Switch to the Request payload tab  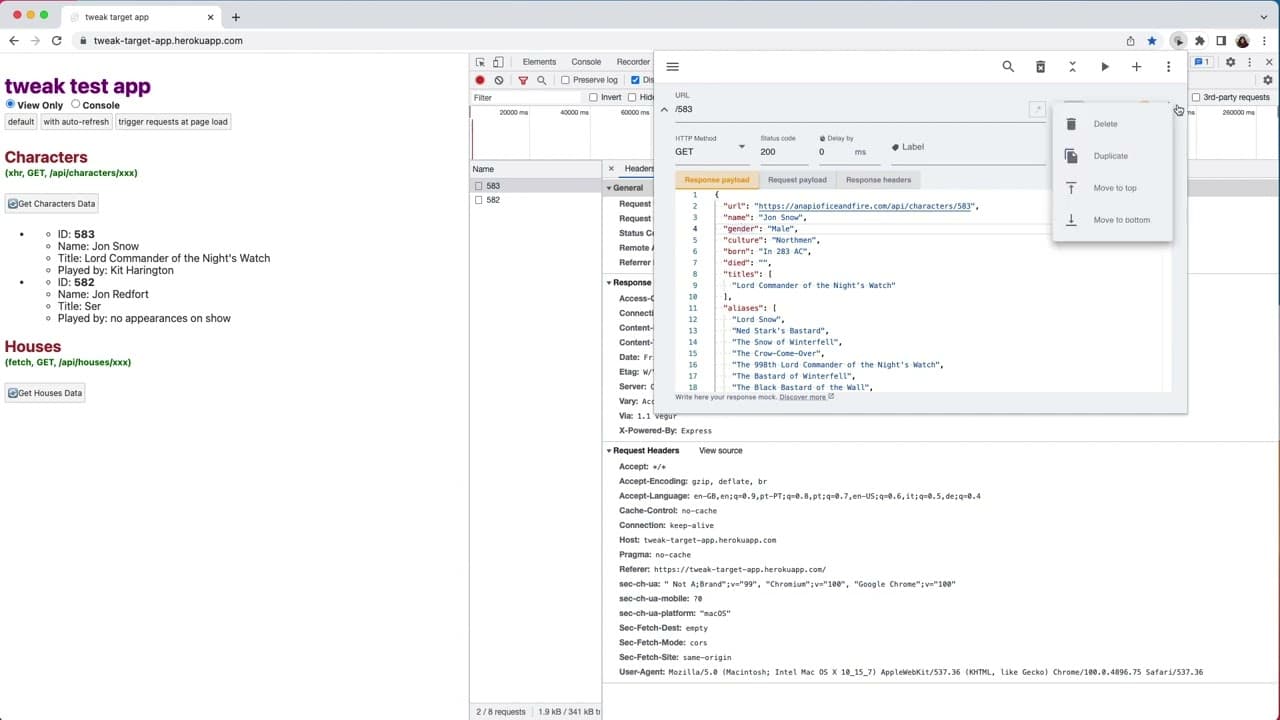point(797,180)
